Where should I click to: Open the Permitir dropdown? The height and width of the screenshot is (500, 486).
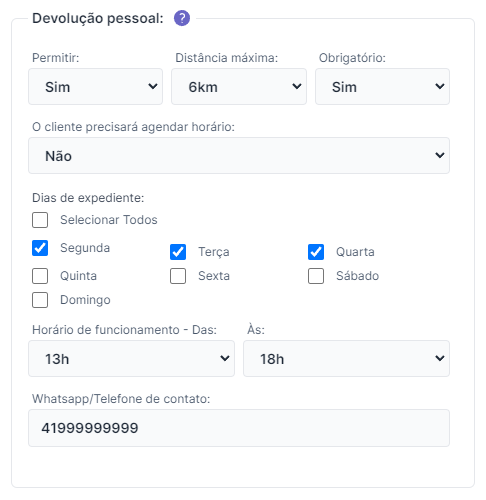point(95,87)
